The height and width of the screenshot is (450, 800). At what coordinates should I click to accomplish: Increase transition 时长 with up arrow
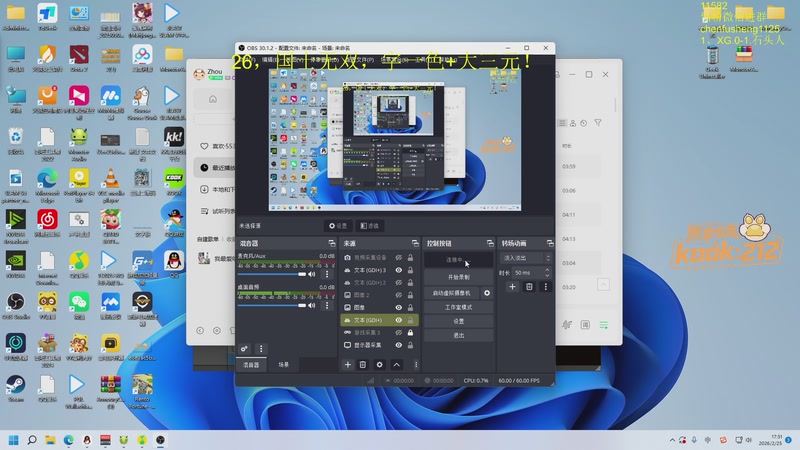click(547, 270)
